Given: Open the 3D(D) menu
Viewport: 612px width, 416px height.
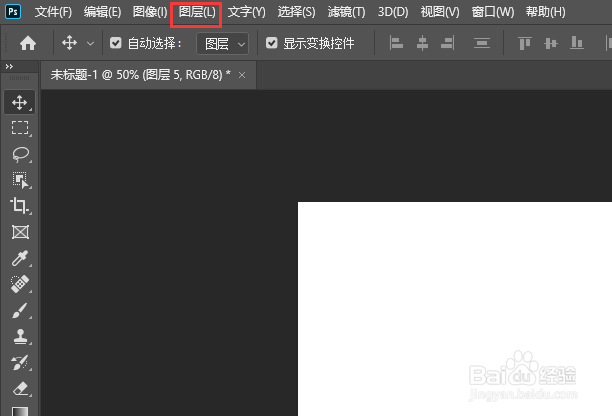Looking at the screenshot, I should point(393,12).
